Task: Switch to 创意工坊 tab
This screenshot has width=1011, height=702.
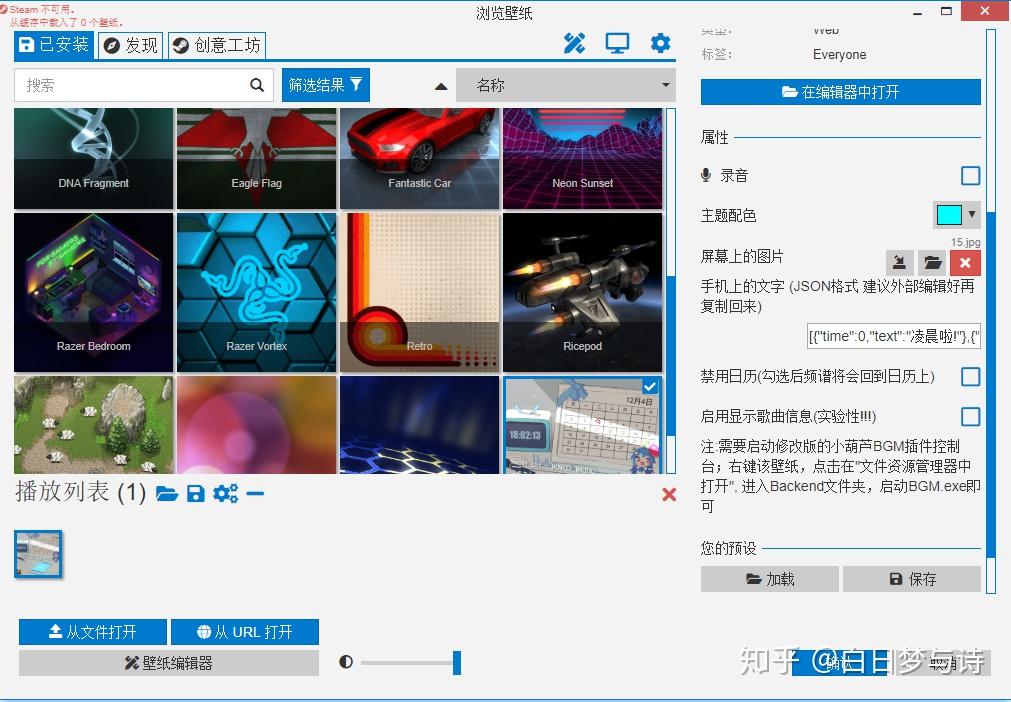Action: (217, 45)
